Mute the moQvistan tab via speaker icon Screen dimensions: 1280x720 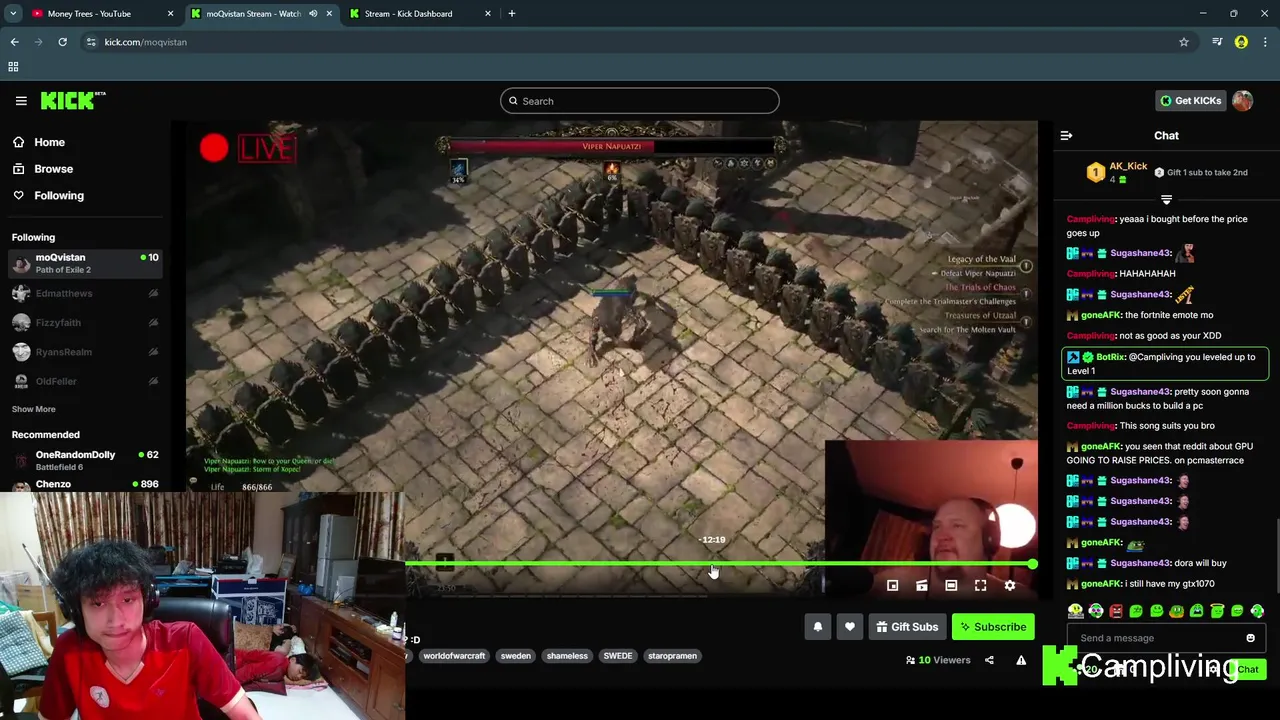pyautogui.click(x=313, y=14)
